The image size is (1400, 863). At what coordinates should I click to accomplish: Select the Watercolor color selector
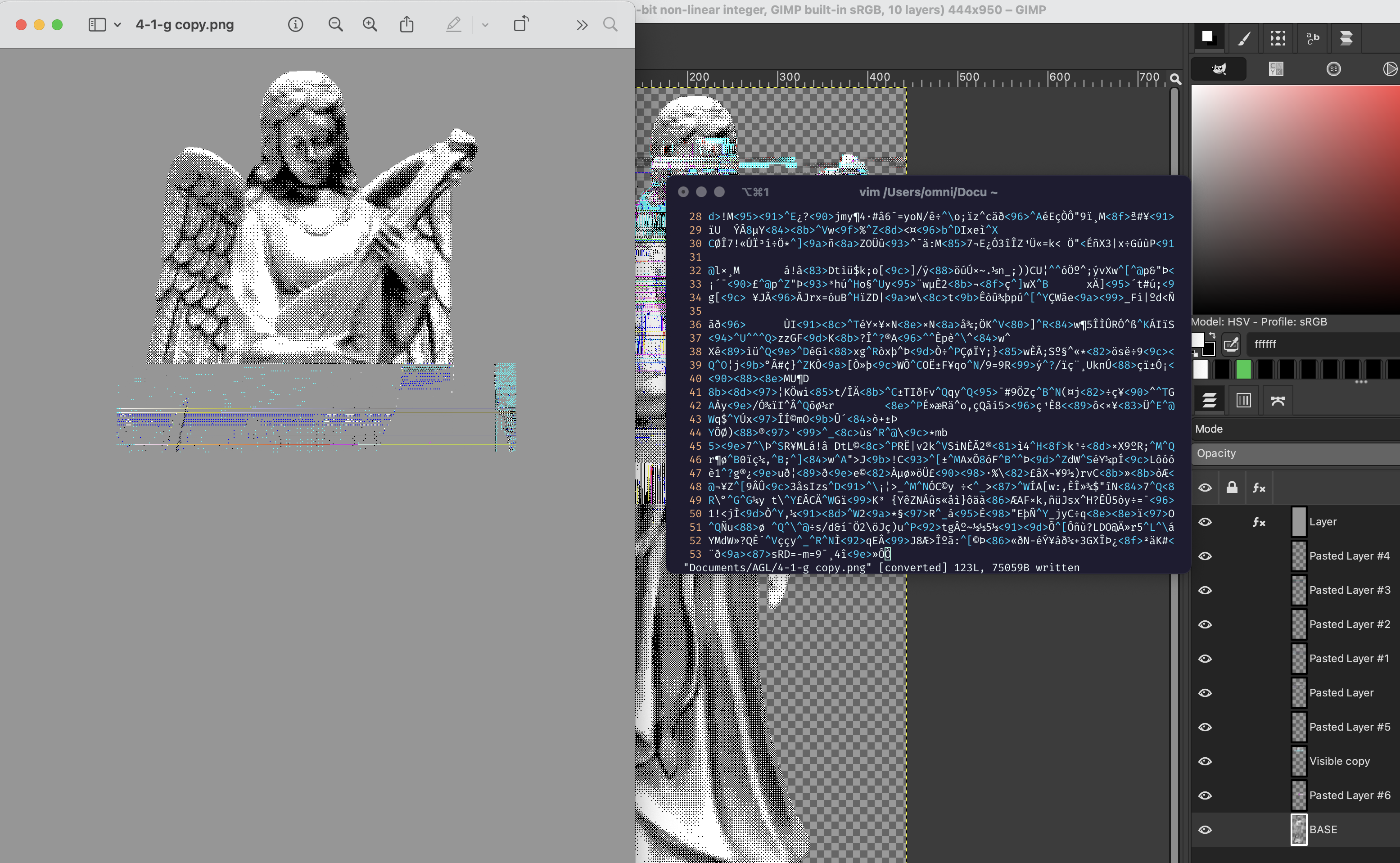tap(1333, 69)
